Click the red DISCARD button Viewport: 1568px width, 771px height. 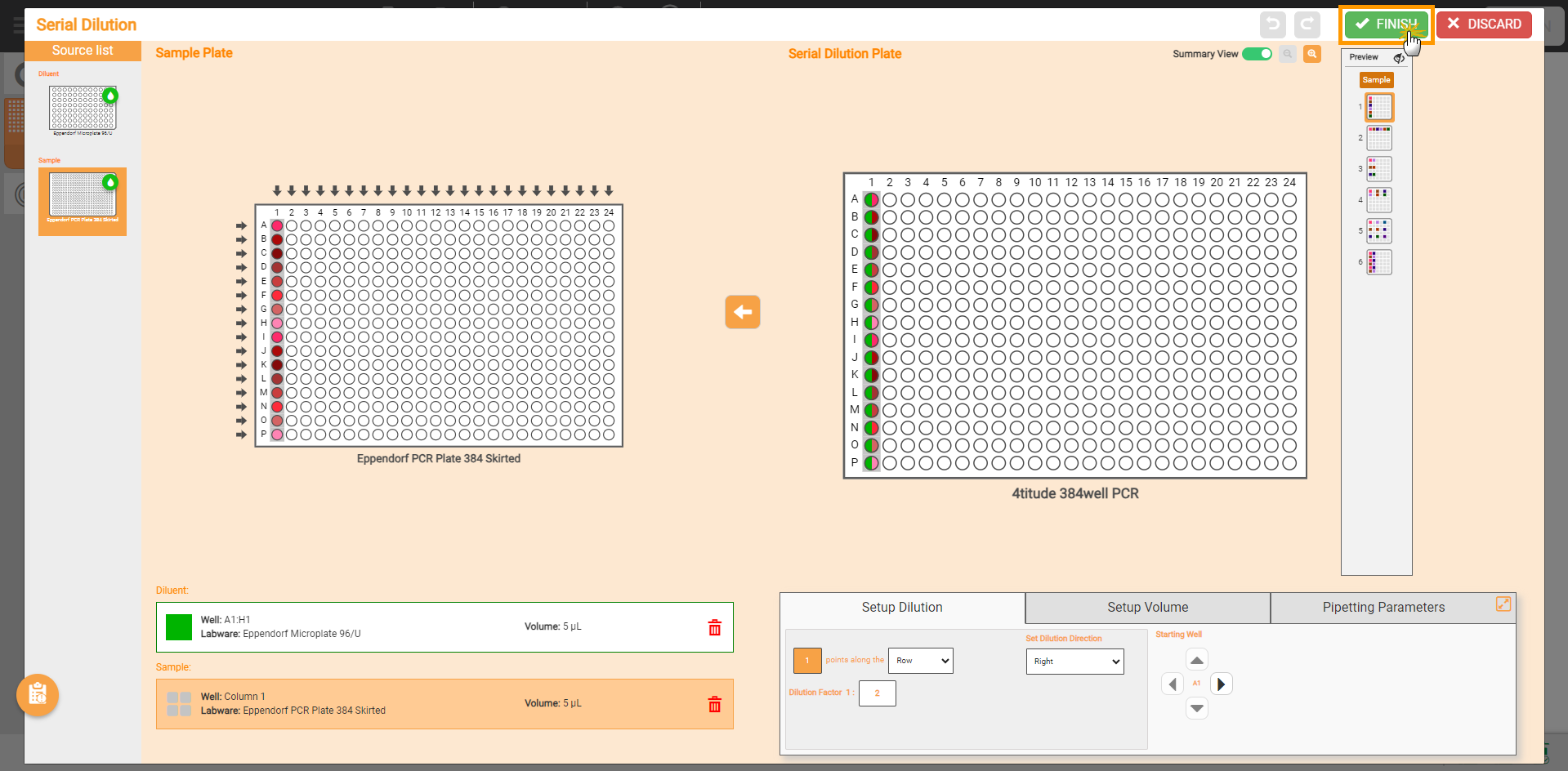1484,25
